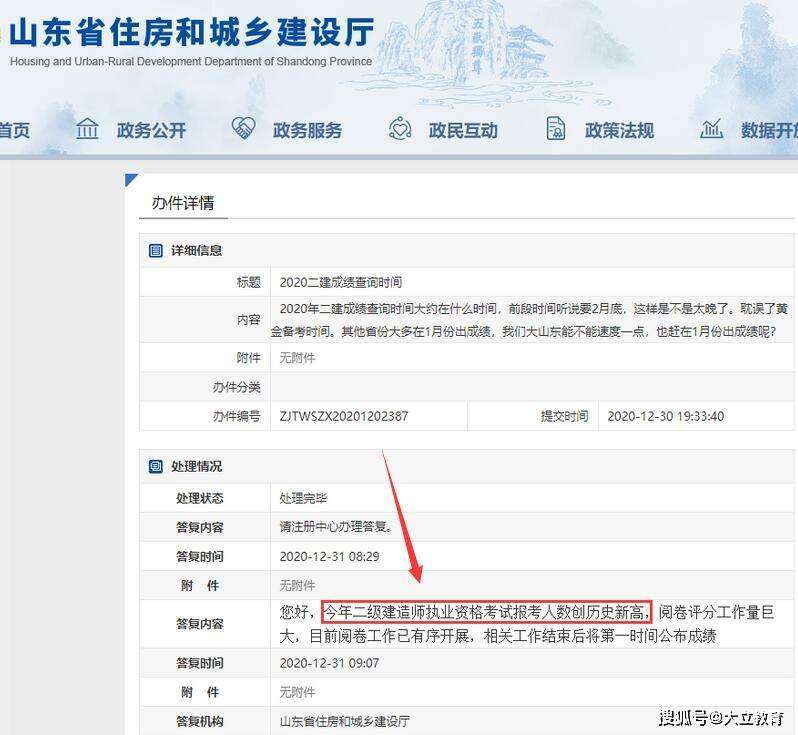798x735 pixels.
Task: Click the blue corner triangle marker
Action: [130, 179]
